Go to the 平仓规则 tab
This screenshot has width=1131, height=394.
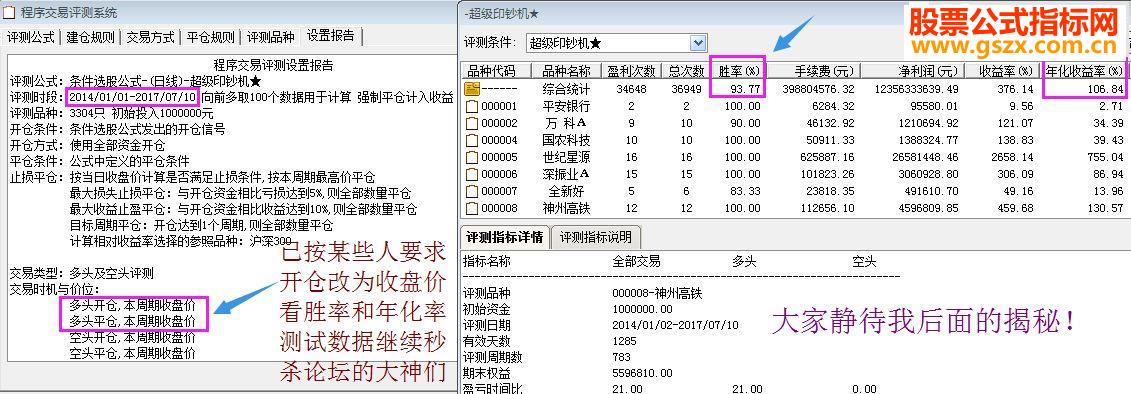(210, 38)
